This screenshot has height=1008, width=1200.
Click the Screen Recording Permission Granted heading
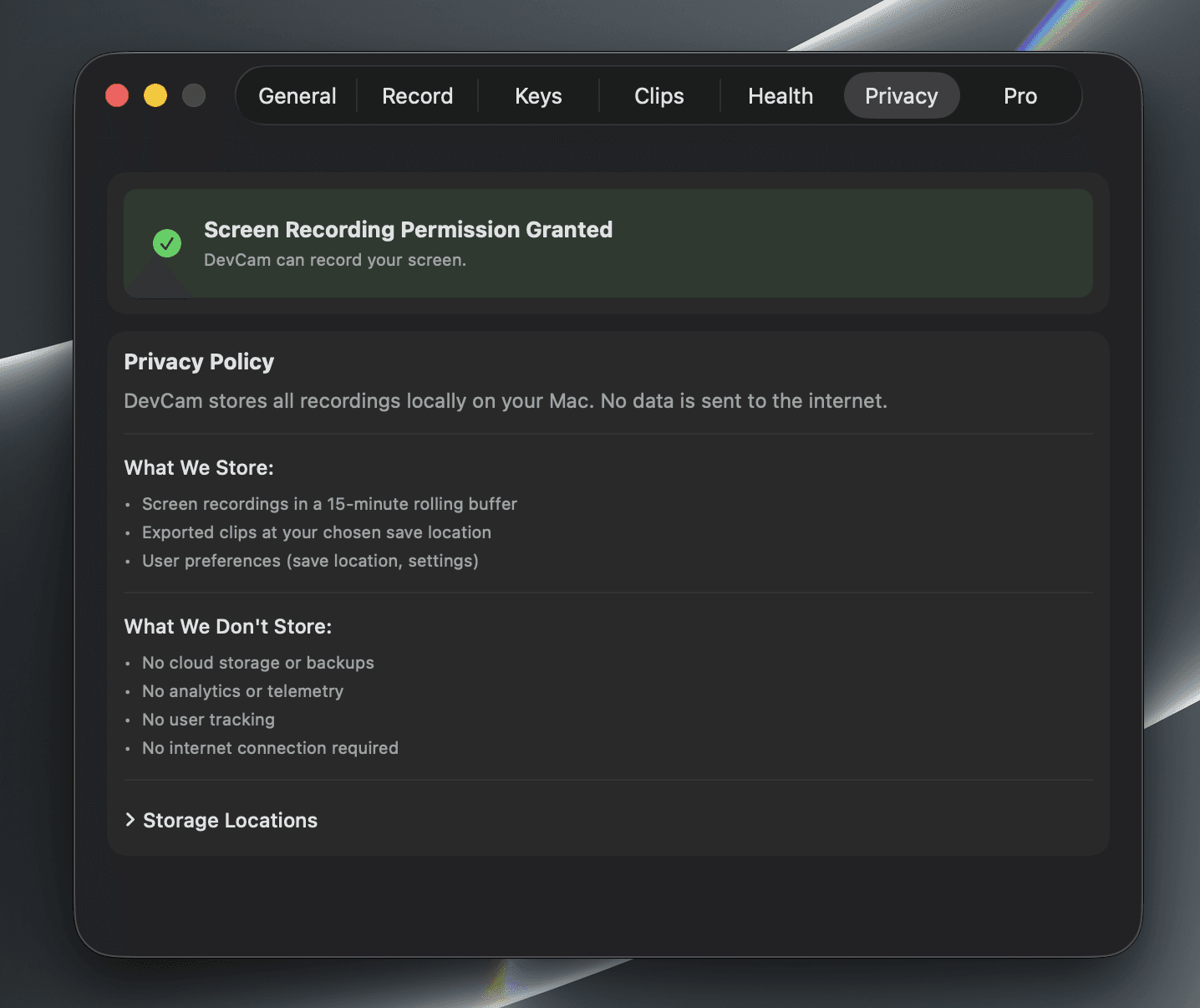pos(409,229)
